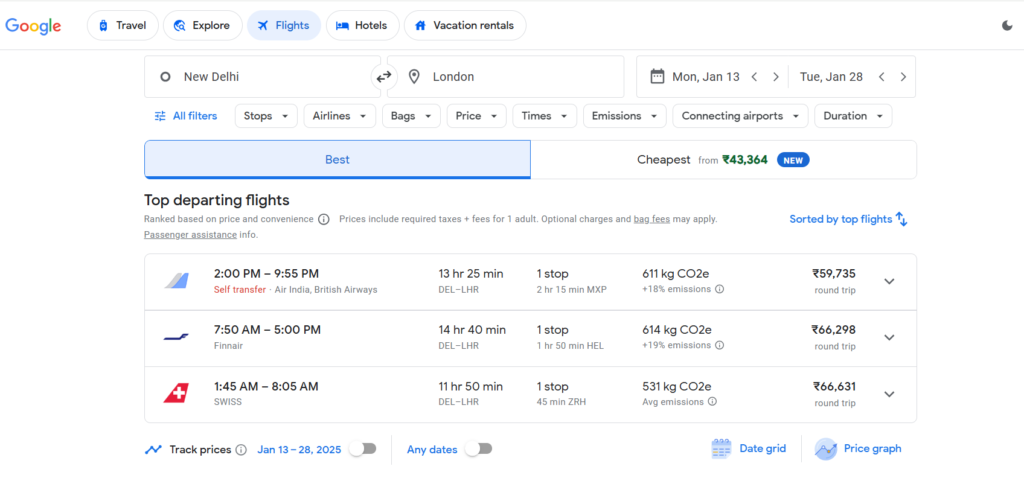Click the info icon beside Track prices
Viewport: 1024px width, 478px height.
[241, 449]
